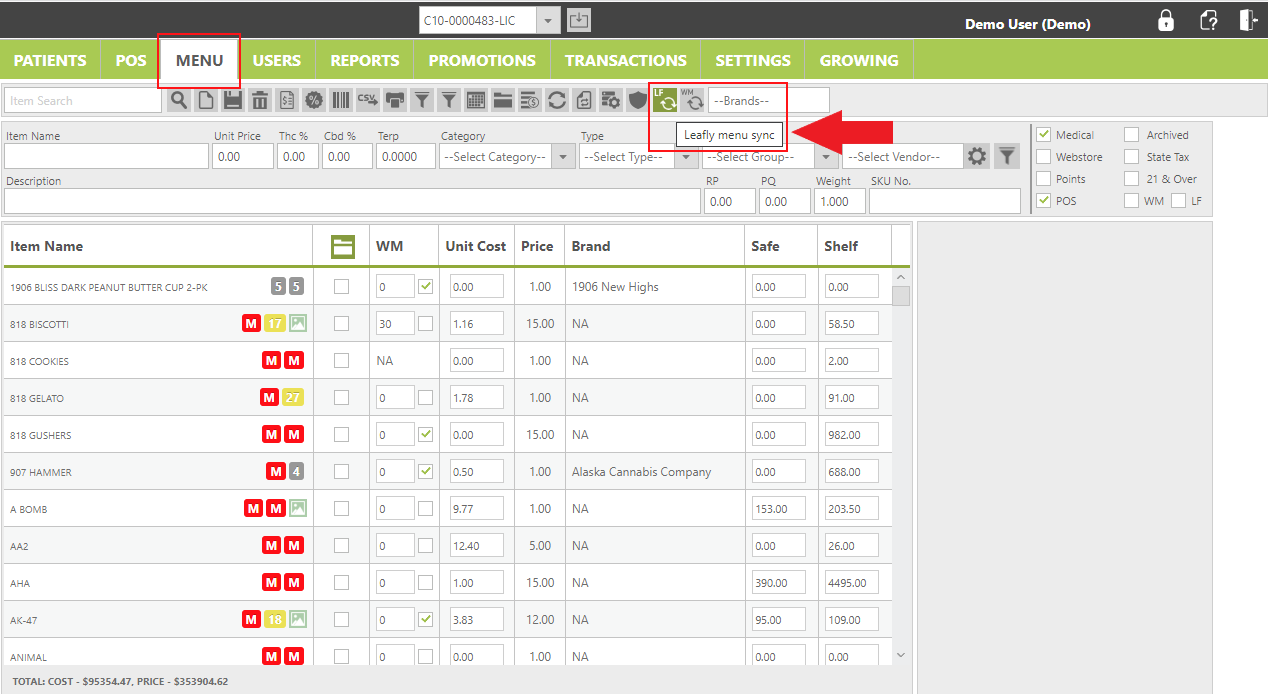Sort by Item Name column header
Viewport: 1268px width, 694px height.
47,246
